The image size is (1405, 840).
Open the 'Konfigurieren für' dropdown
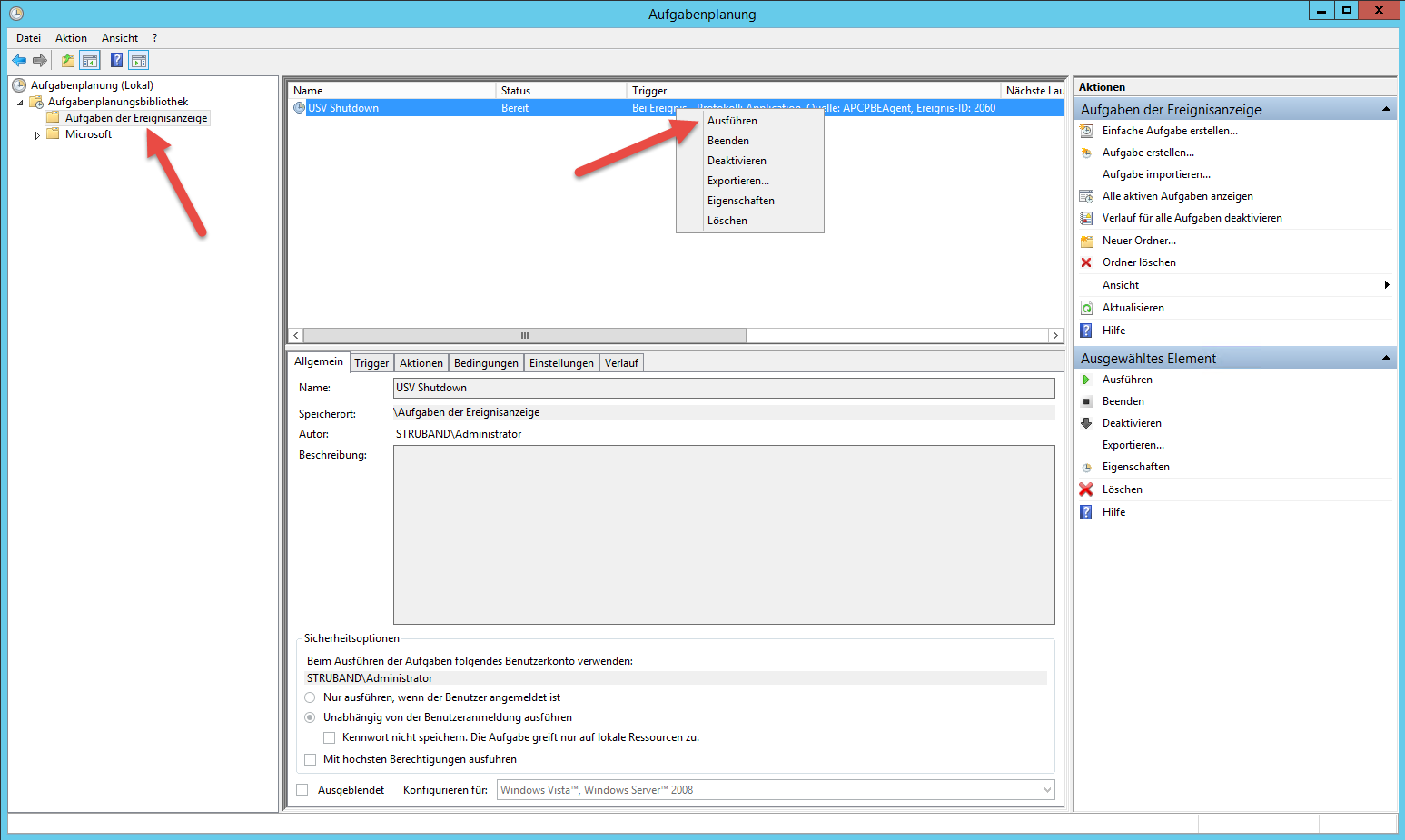tap(1047, 790)
